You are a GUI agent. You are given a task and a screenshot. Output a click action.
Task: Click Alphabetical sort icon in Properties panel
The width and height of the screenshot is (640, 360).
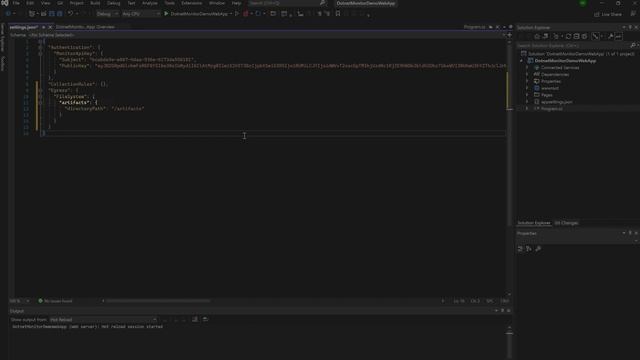pos(529,249)
